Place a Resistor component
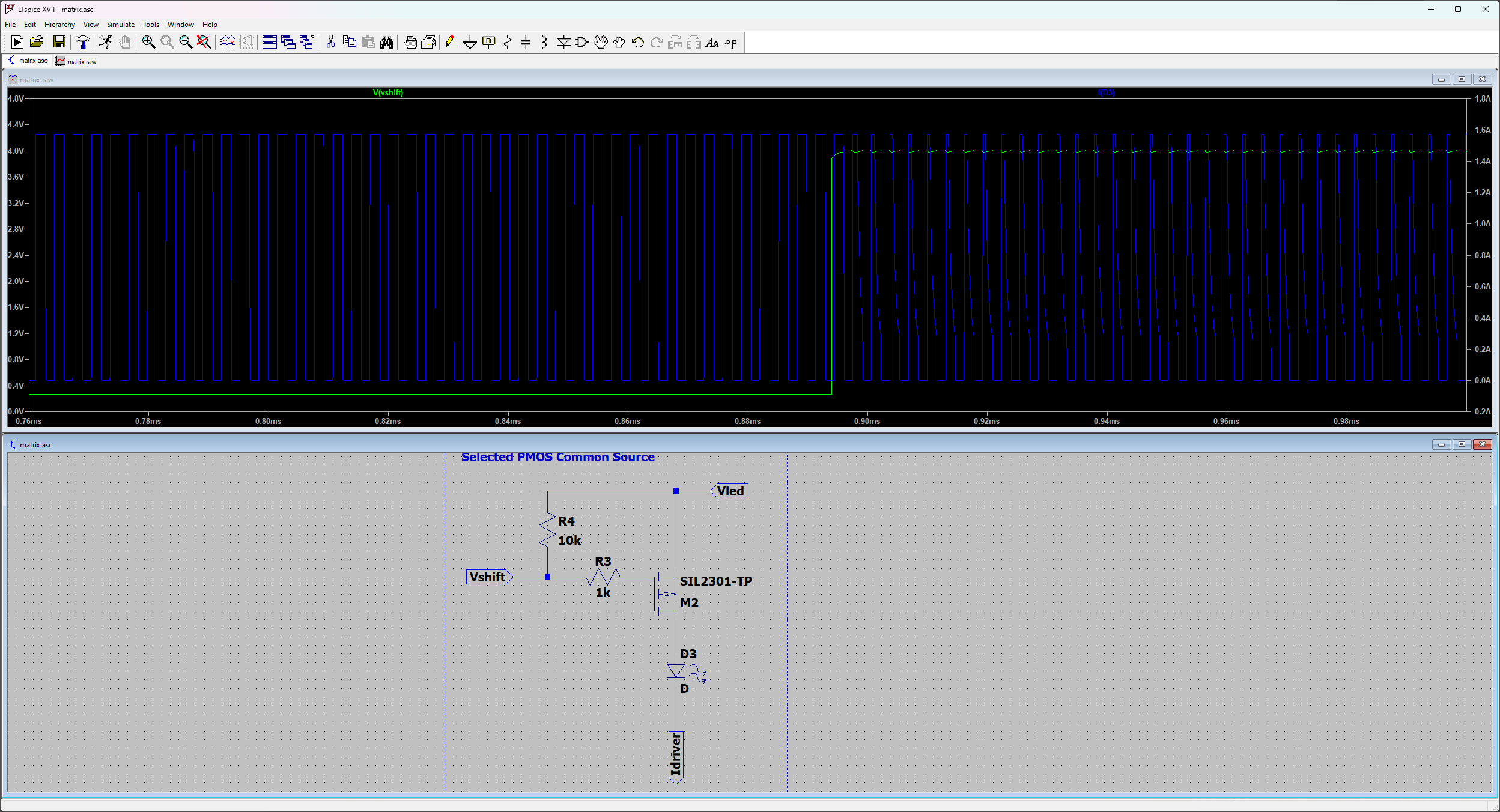This screenshot has height=812, width=1500. [508, 42]
